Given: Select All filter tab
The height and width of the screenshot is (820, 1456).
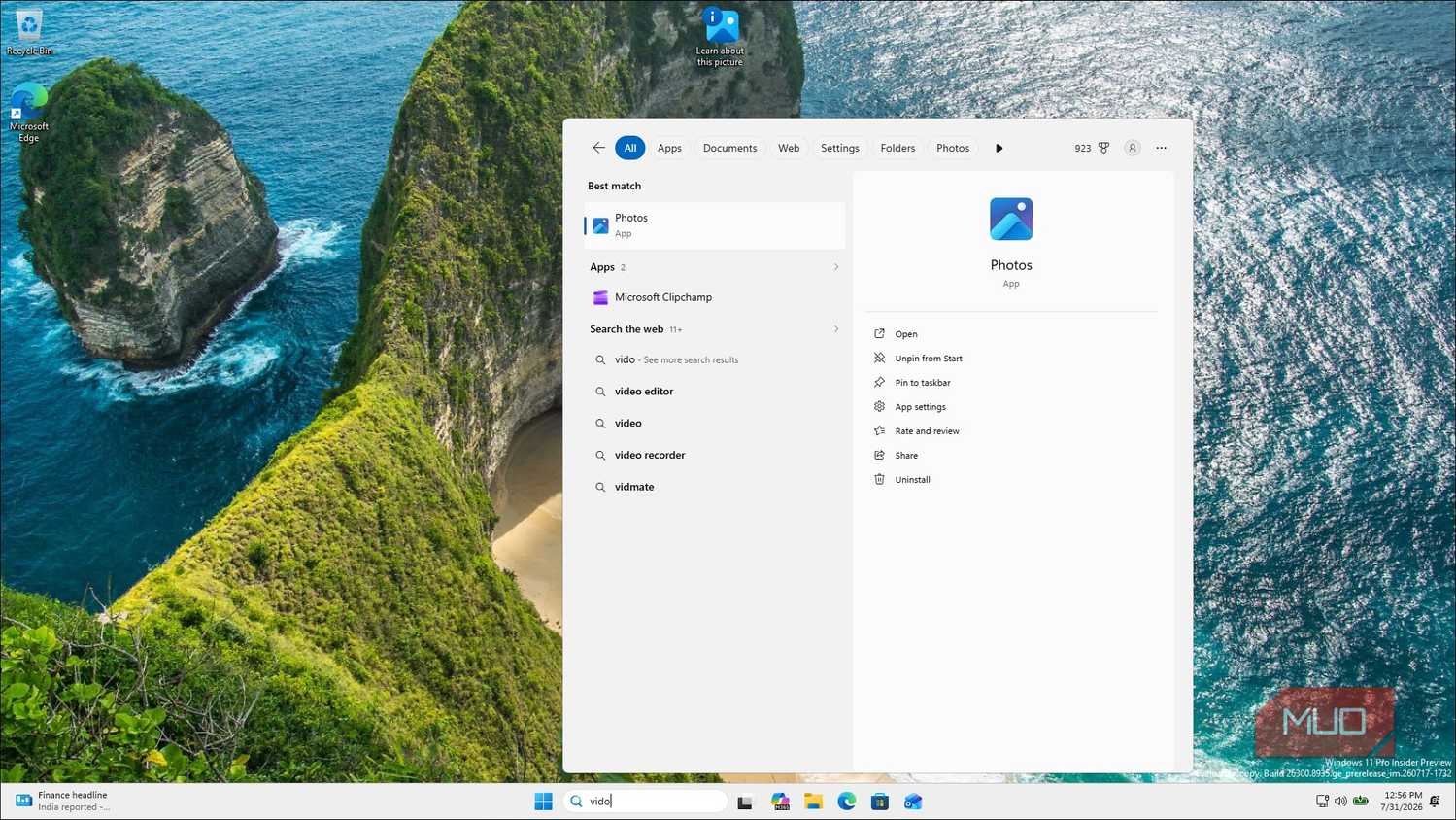Looking at the screenshot, I should click(x=630, y=148).
